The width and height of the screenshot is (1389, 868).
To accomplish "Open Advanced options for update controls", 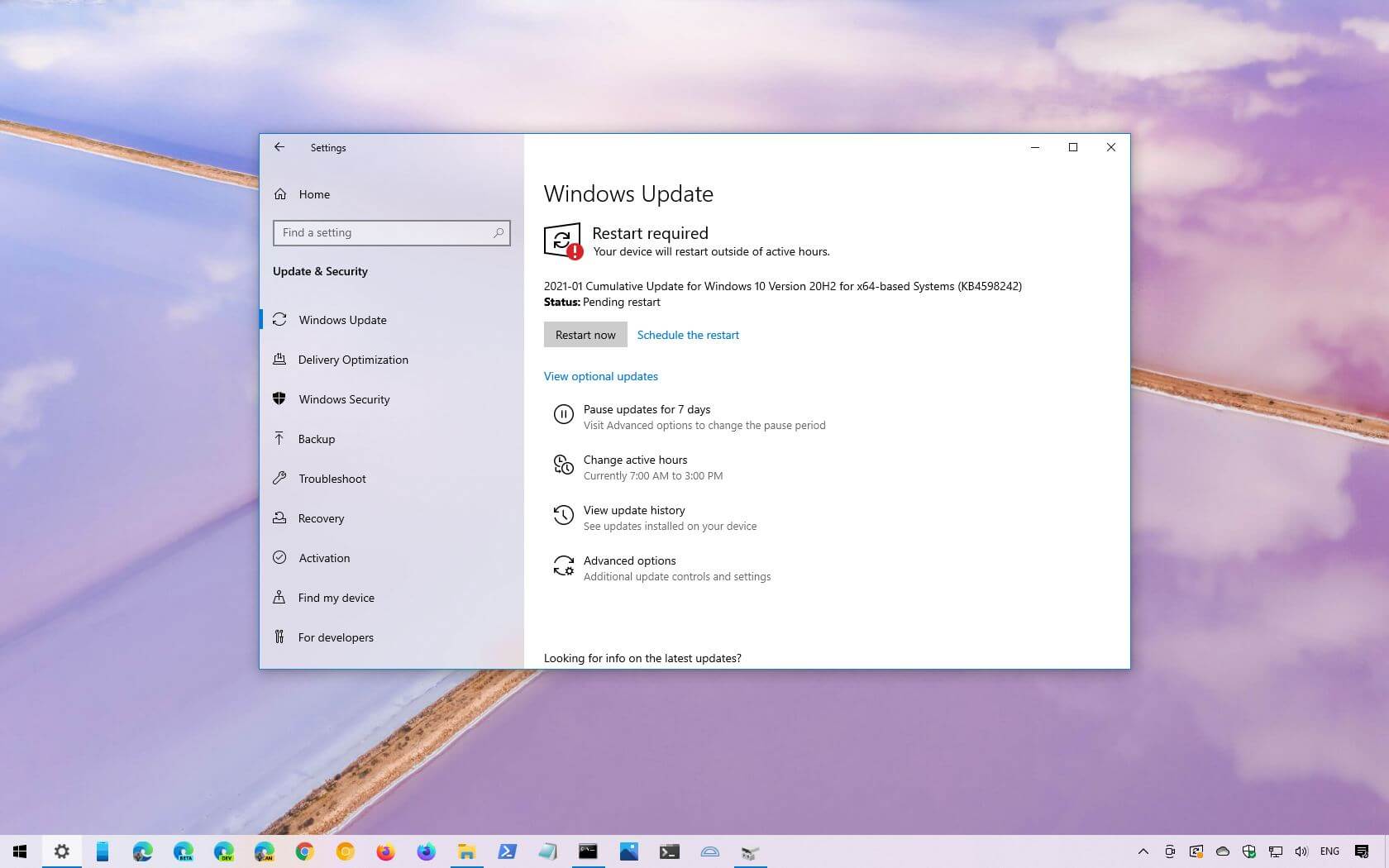I will click(x=630, y=560).
